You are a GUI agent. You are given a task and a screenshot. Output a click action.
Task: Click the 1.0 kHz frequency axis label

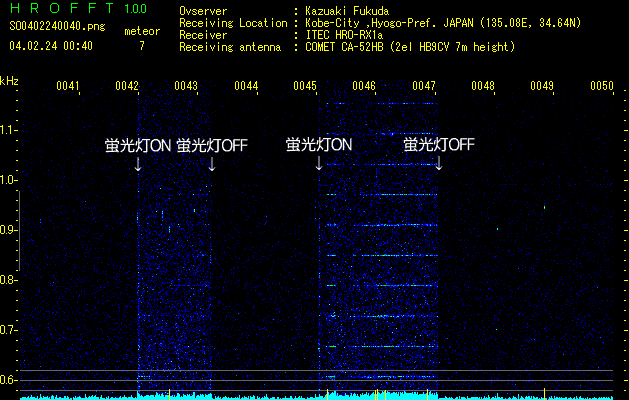(x=9, y=180)
